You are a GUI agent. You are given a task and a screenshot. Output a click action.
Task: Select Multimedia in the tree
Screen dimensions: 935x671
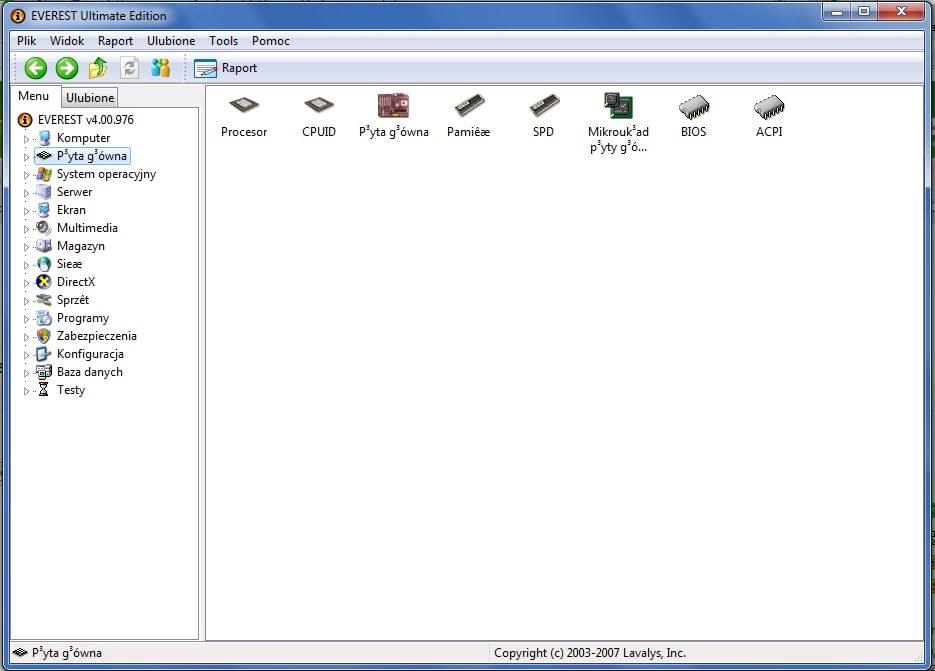pos(87,228)
